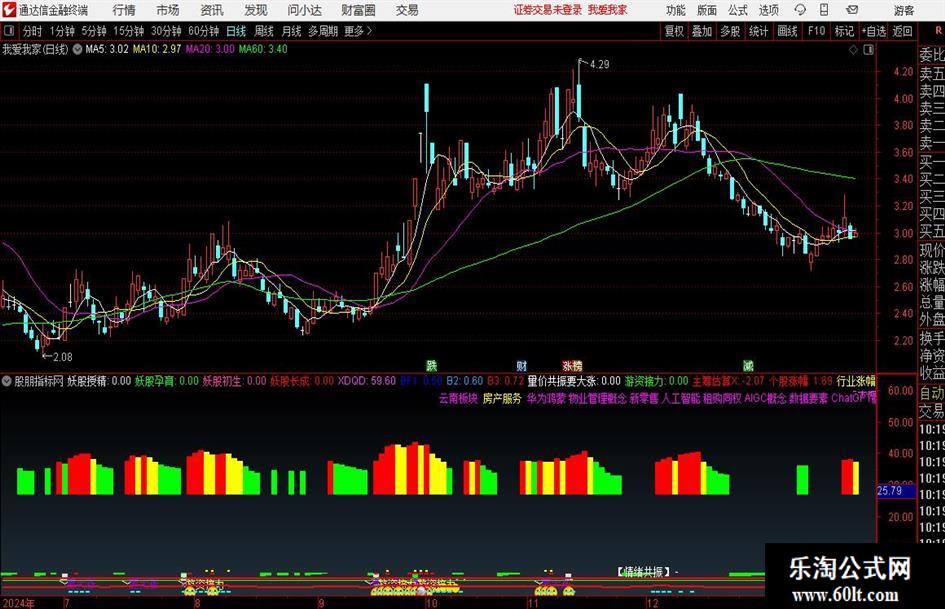Open the 选项 menu

pos(768,10)
